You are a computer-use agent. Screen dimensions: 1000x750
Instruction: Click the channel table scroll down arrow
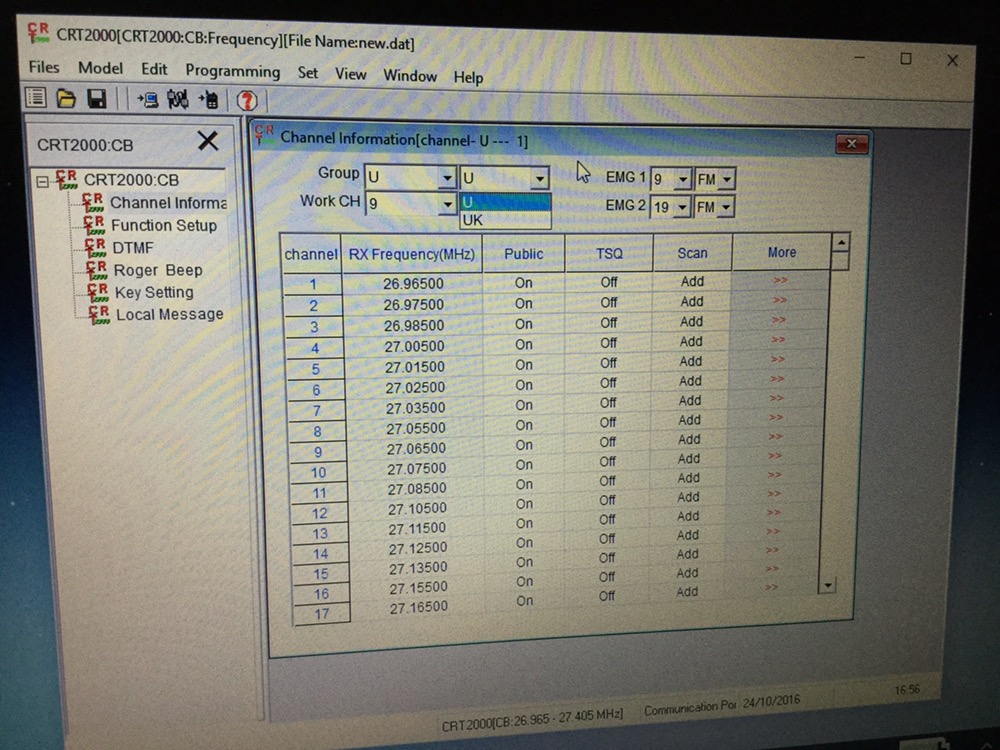click(827, 585)
